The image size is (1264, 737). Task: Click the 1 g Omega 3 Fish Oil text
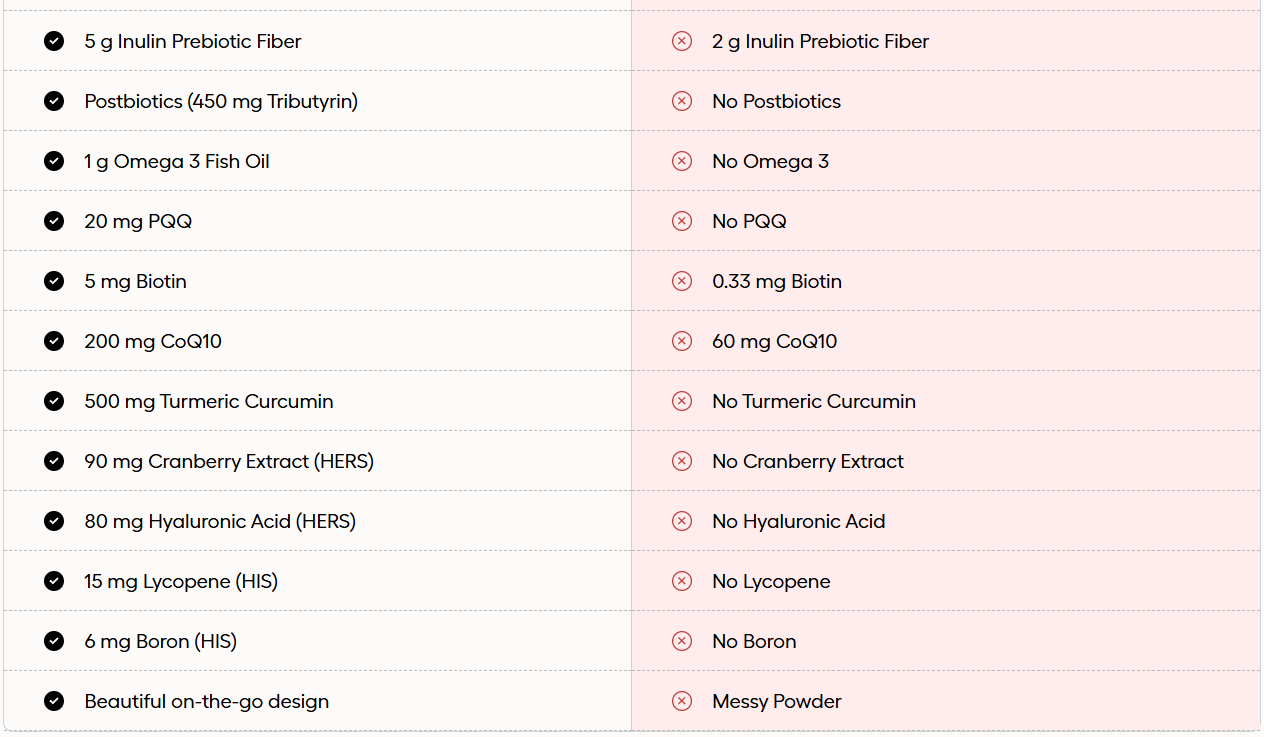pyautogui.click(x=177, y=161)
